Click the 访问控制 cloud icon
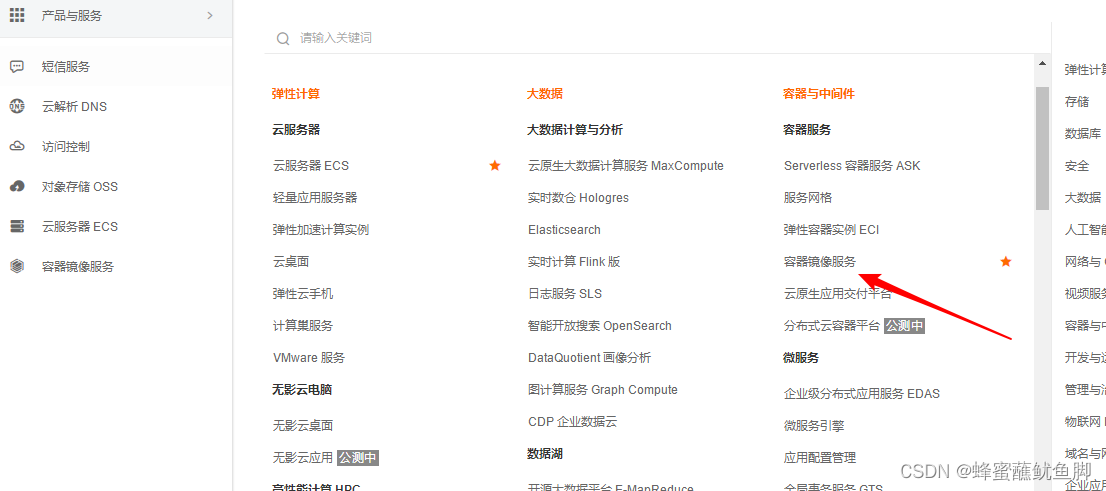The height and width of the screenshot is (491, 1106). 16,147
